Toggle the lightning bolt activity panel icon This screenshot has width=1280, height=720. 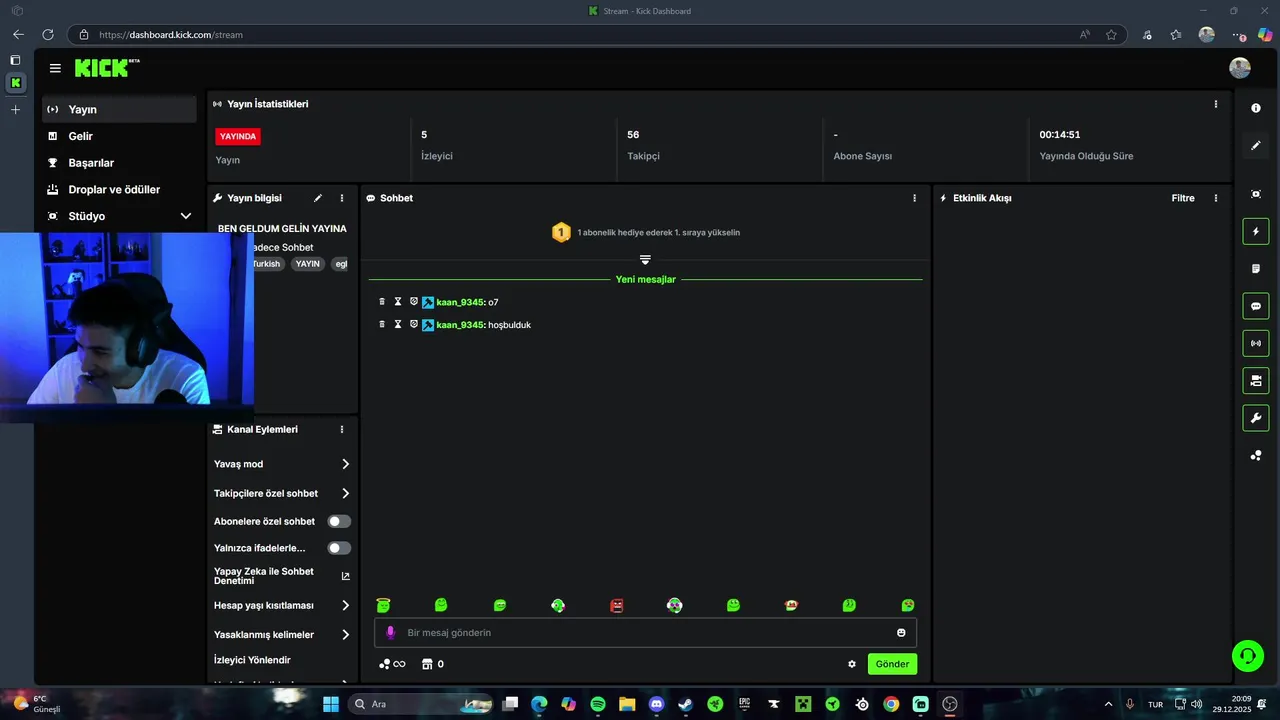click(x=1256, y=232)
